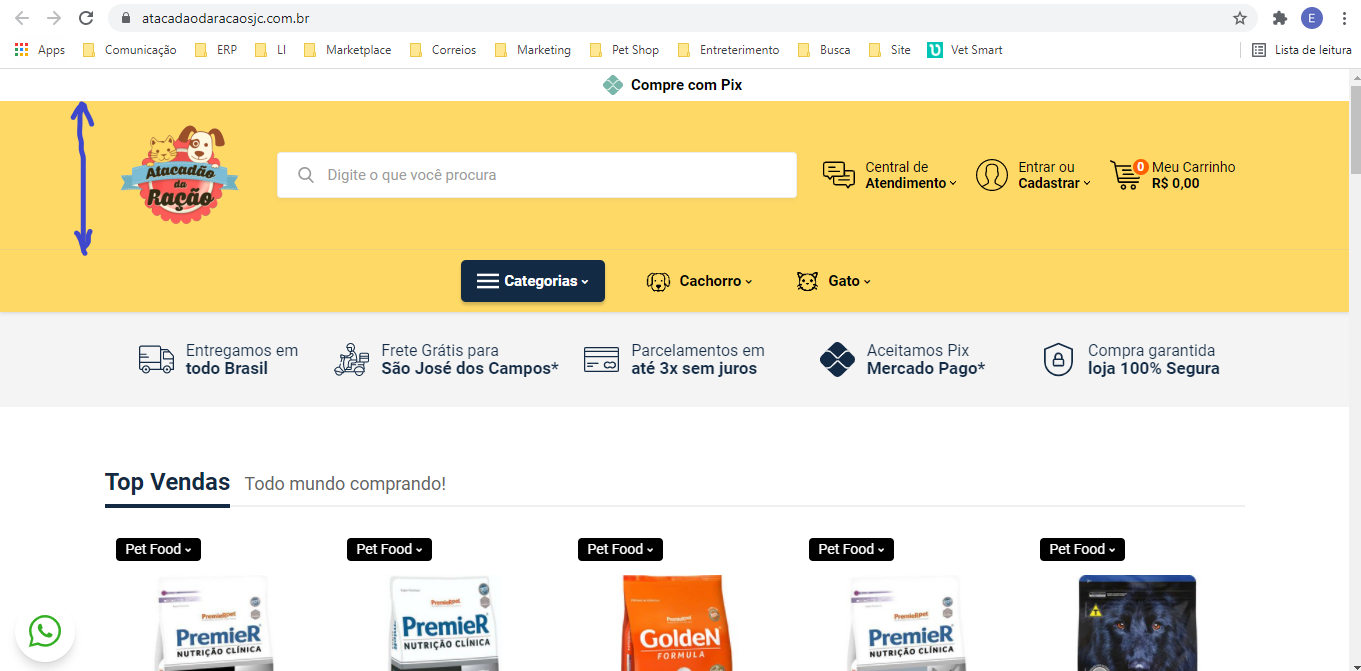The height and width of the screenshot is (671, 1361).
Task: Open the shopping cart icon
Action: click(x=1128, y=174)
